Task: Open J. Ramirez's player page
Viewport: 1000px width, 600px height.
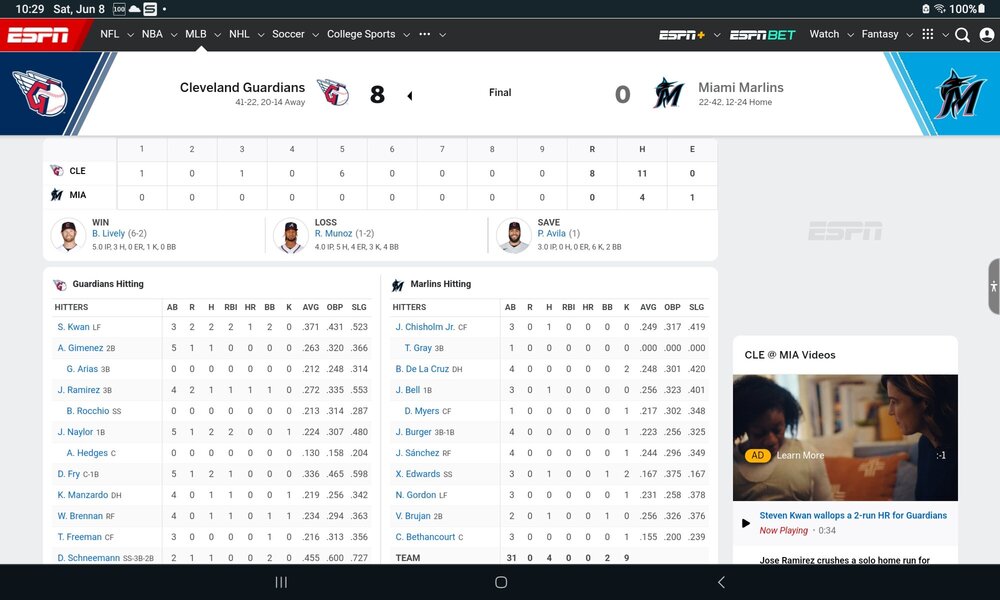Action: coord(78,390)
